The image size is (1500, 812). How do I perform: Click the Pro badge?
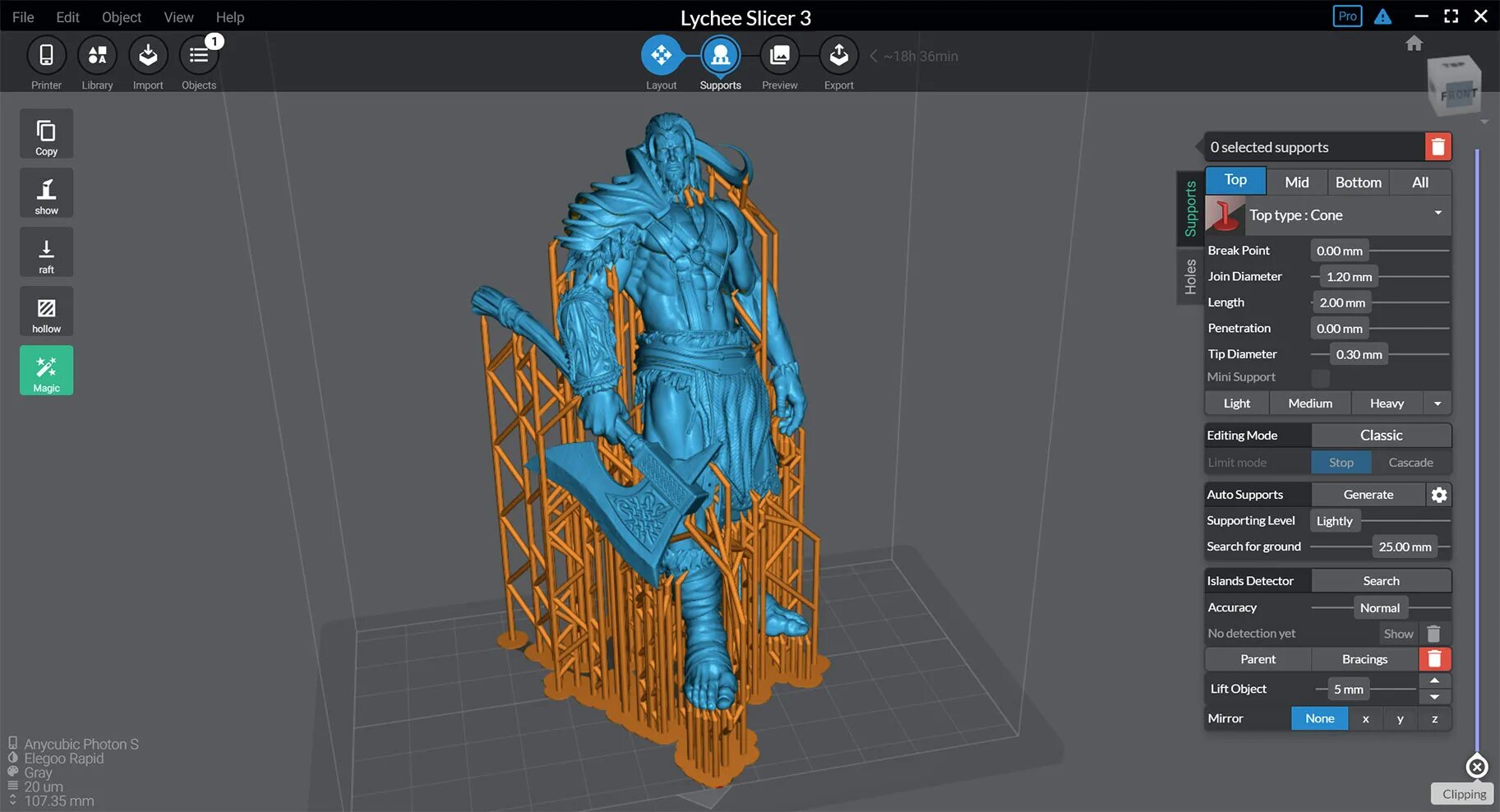[x=1348, y=16]
